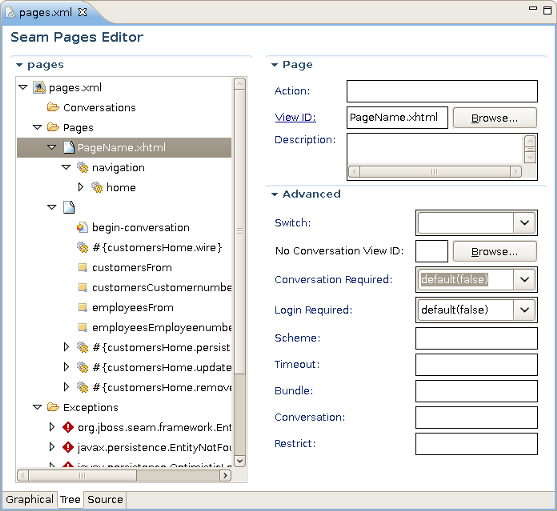Screen dimensions: 557x511
Task: Expand the #{customersHome.update} node
Action: (66, 367)
